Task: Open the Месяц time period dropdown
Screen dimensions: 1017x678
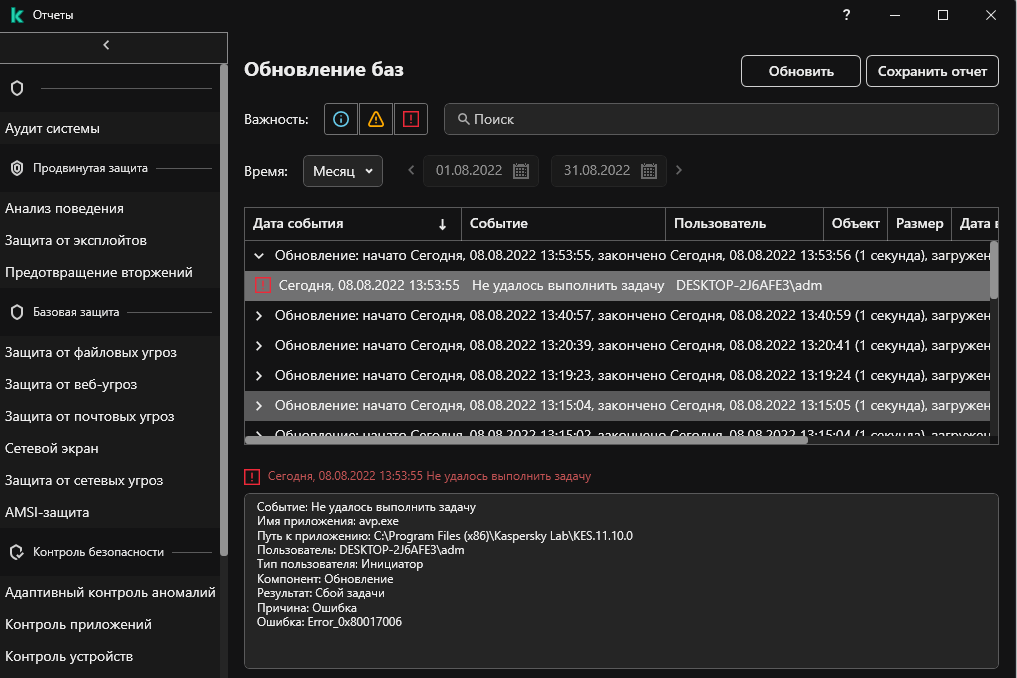Action: [343, 171]
